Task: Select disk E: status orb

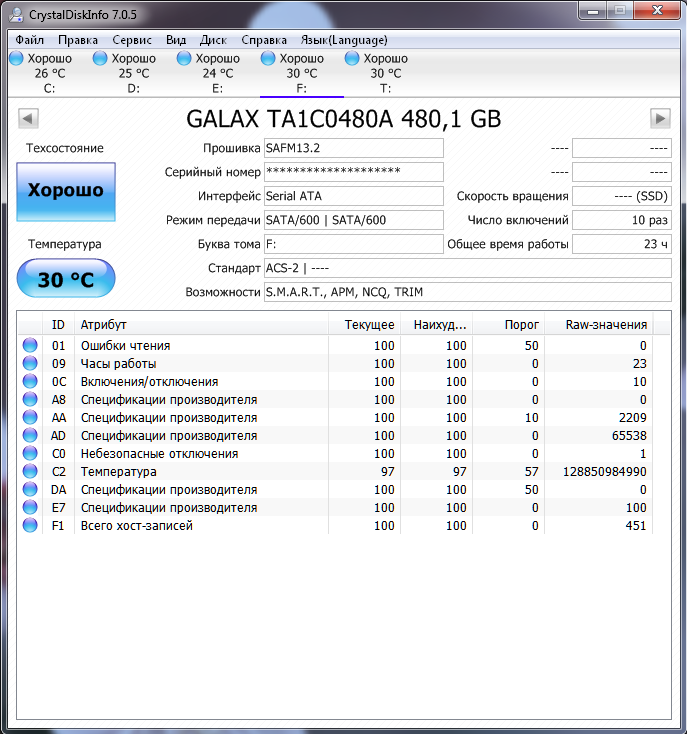Action: [184, 59]
